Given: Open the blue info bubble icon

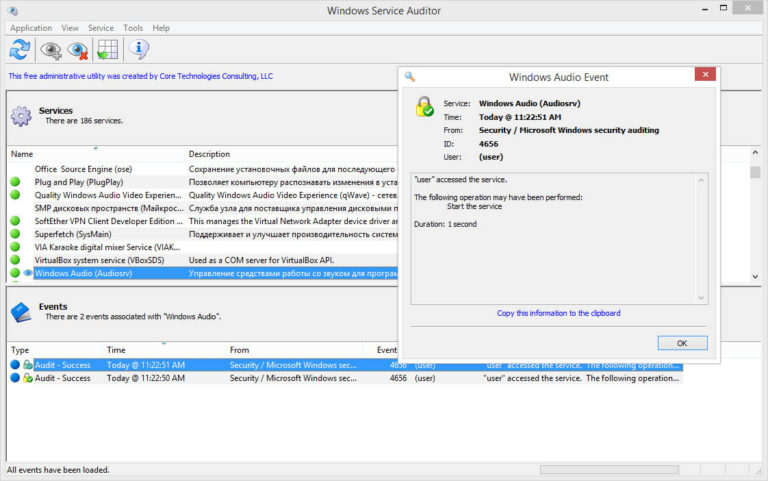Looking at the screenshot, I should 138,50.
